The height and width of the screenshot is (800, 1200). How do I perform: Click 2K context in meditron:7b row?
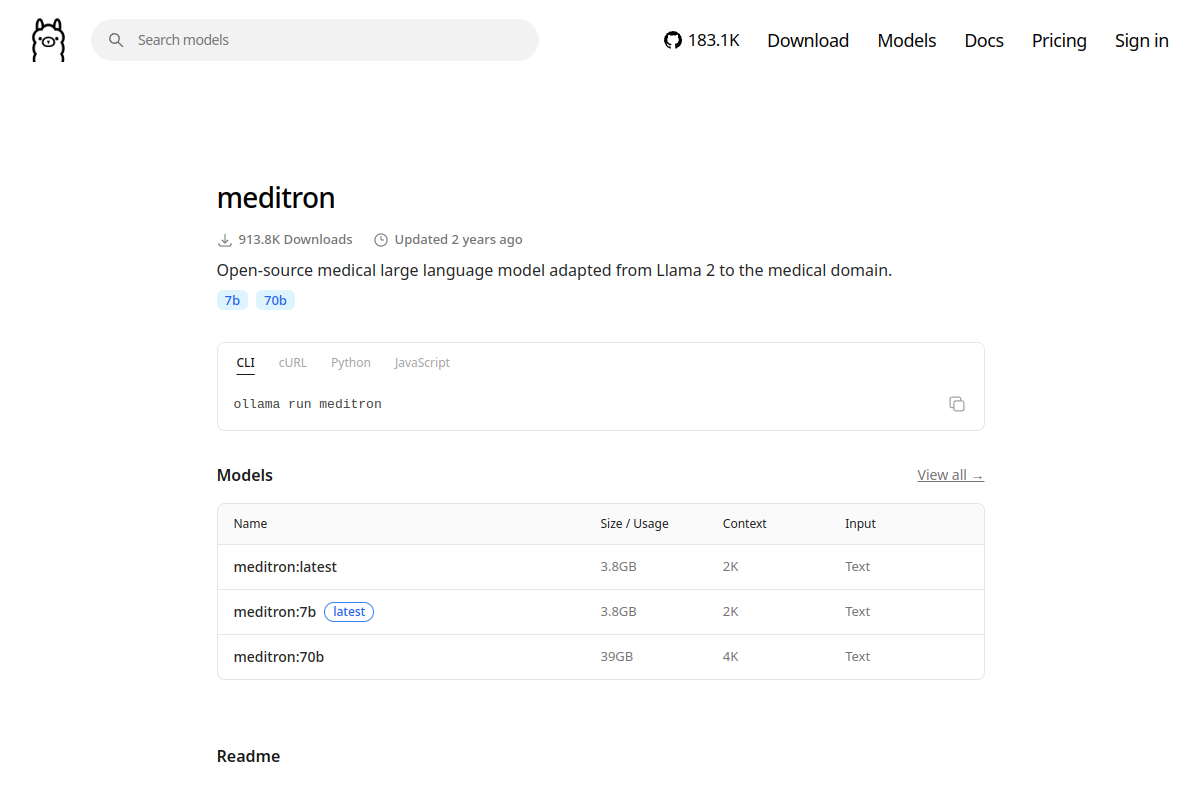tap(731, 612)
